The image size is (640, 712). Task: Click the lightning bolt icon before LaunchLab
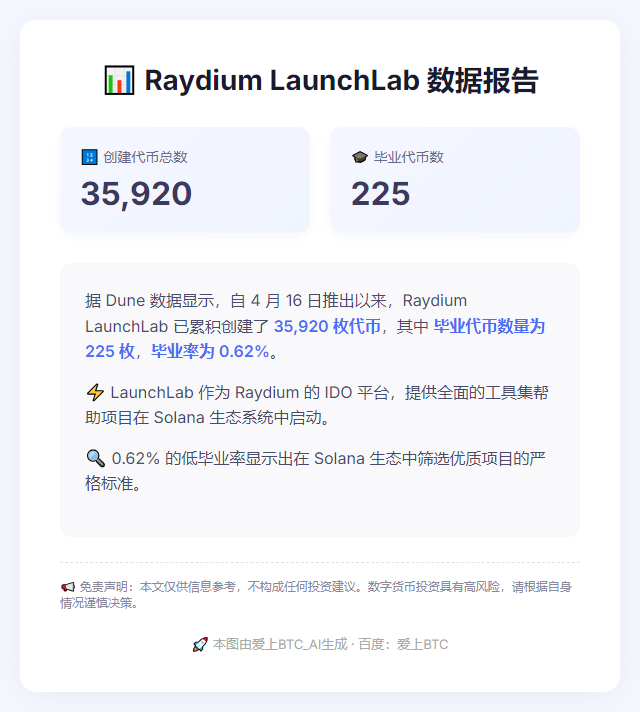pos(95,392)
